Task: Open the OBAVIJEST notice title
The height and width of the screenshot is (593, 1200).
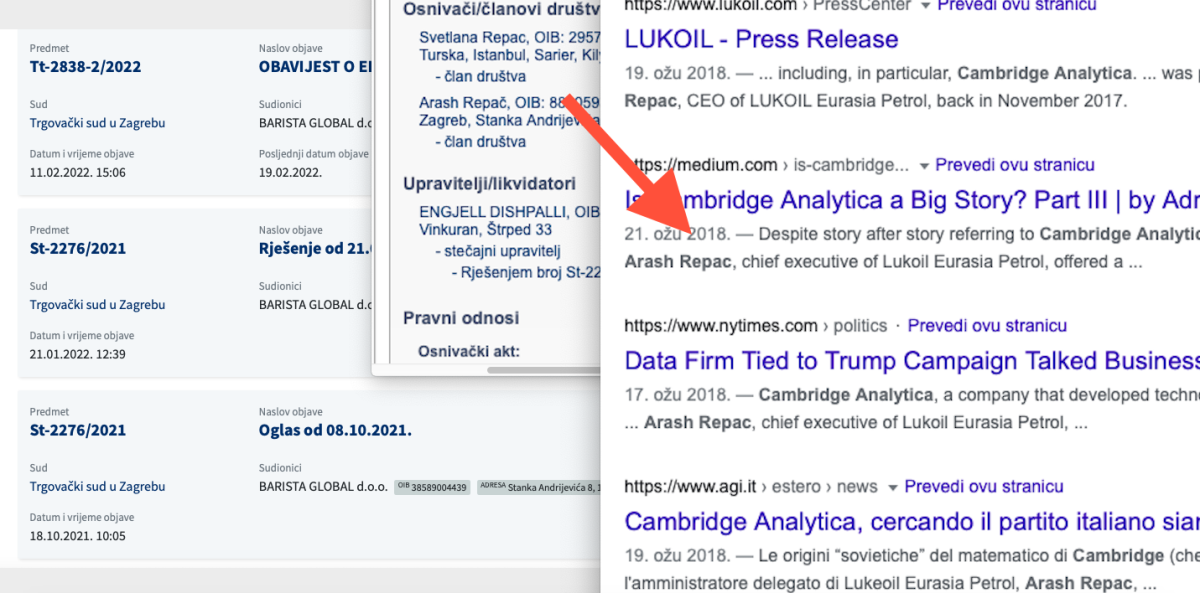Action: 315,67
